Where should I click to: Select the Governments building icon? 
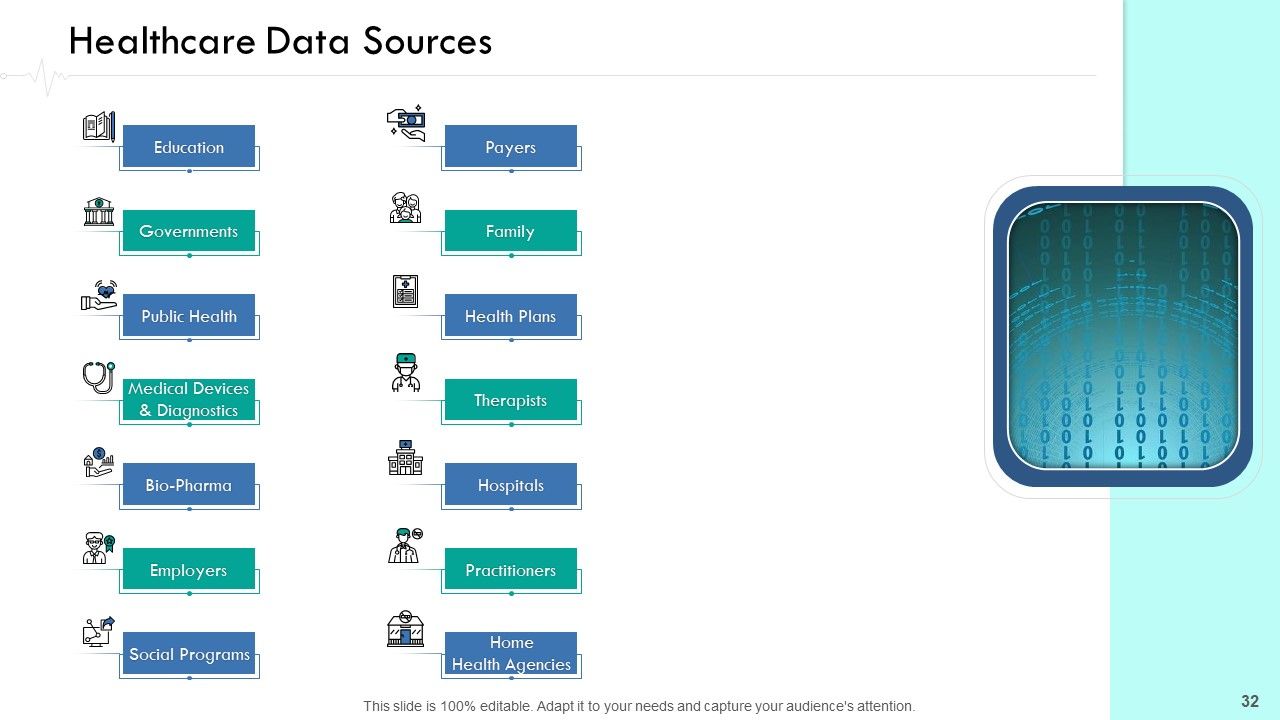pyautogui.click(x=99, y=212)
